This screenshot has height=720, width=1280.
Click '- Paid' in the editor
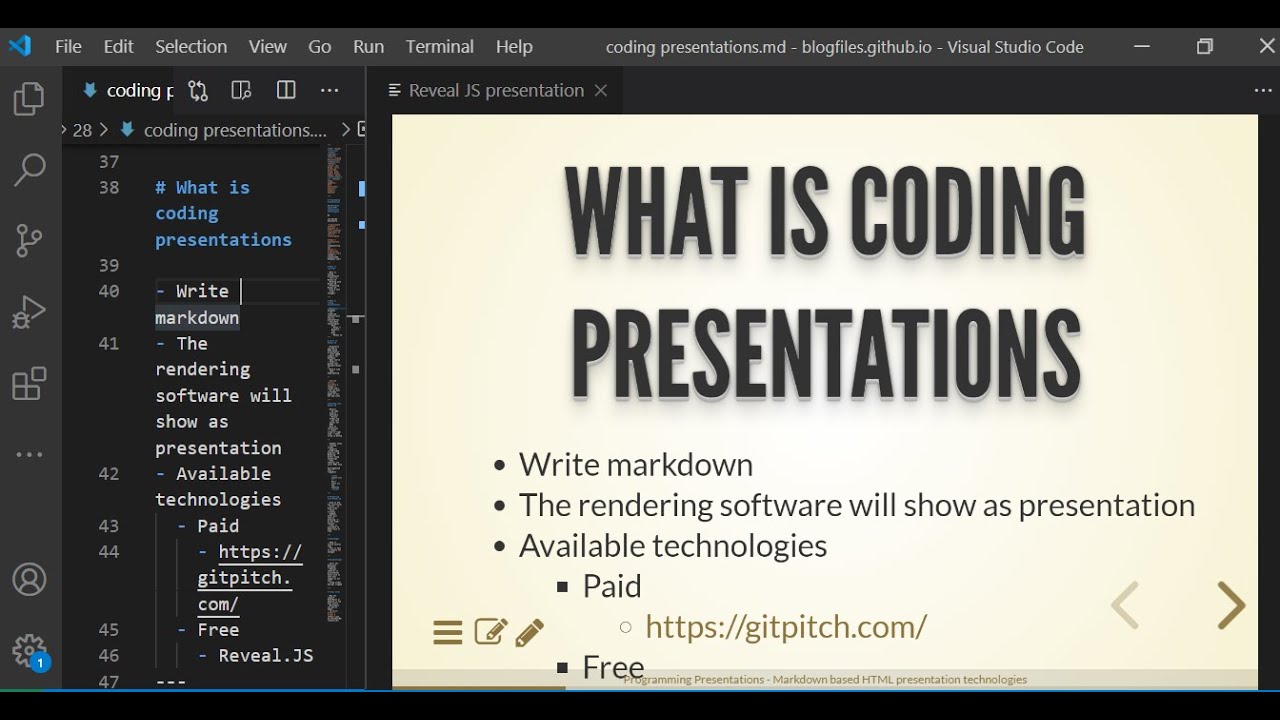[208, 525]
